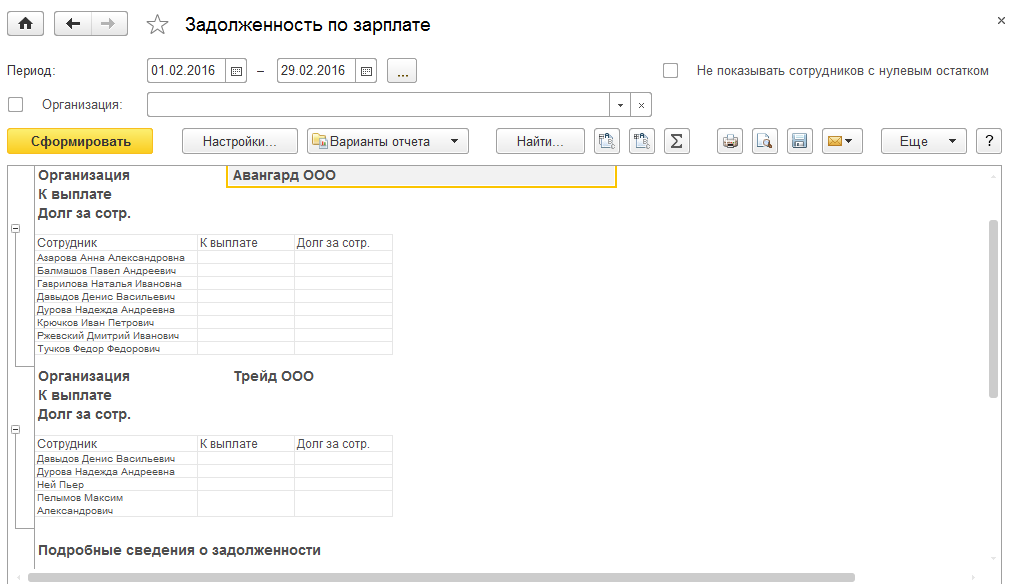The image size is (1012, 584).
Task: Open Настройки... dialog
Action: click(x=239, y=141)
